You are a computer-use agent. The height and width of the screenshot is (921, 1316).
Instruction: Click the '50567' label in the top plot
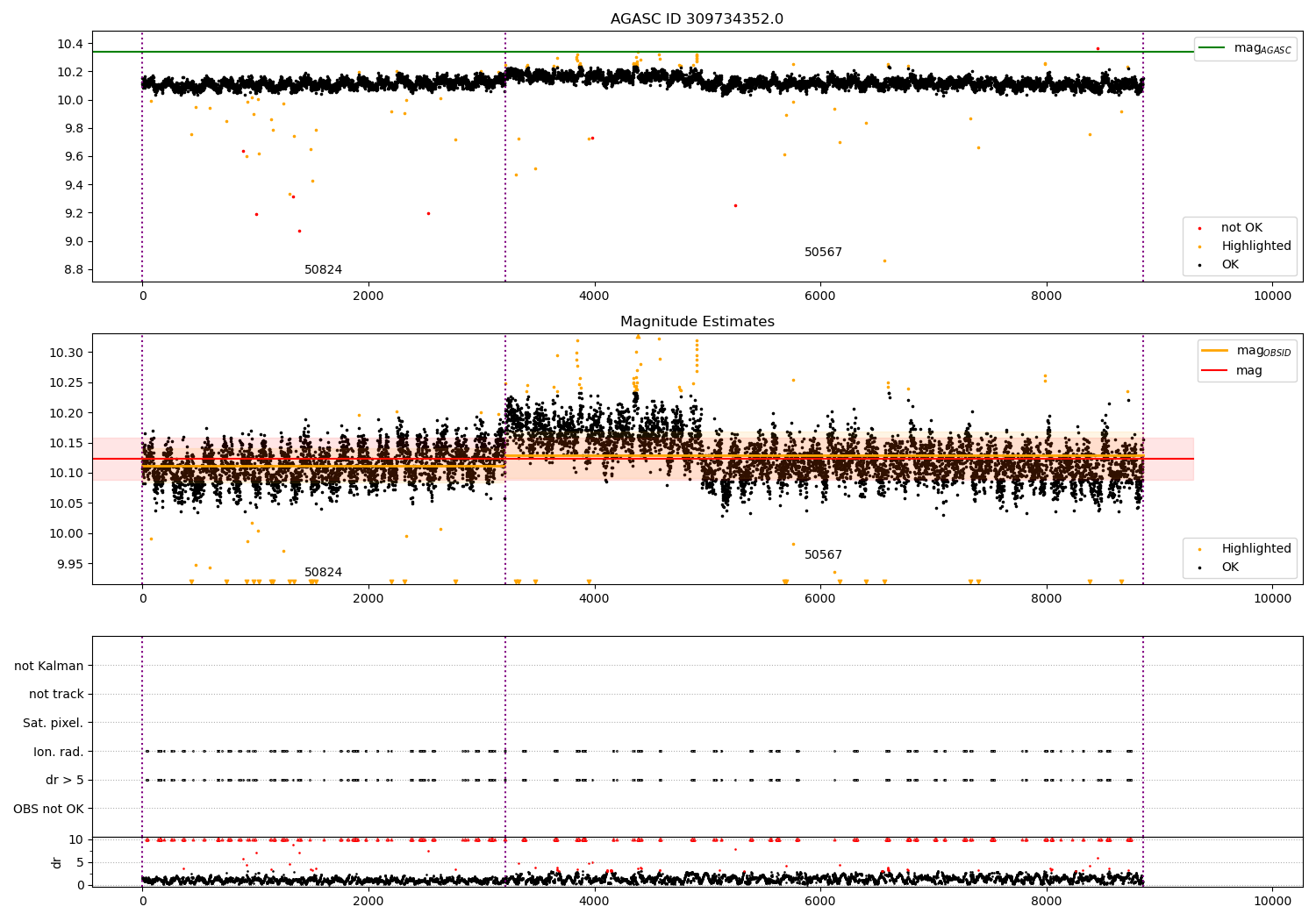[823, 253]
